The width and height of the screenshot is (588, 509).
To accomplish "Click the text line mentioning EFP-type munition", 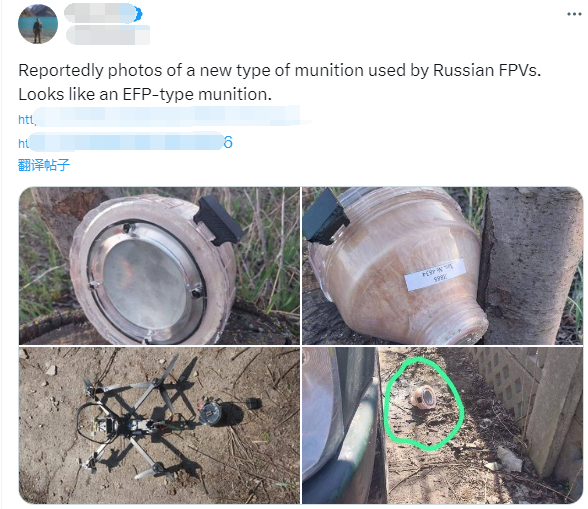I will 145,94.
